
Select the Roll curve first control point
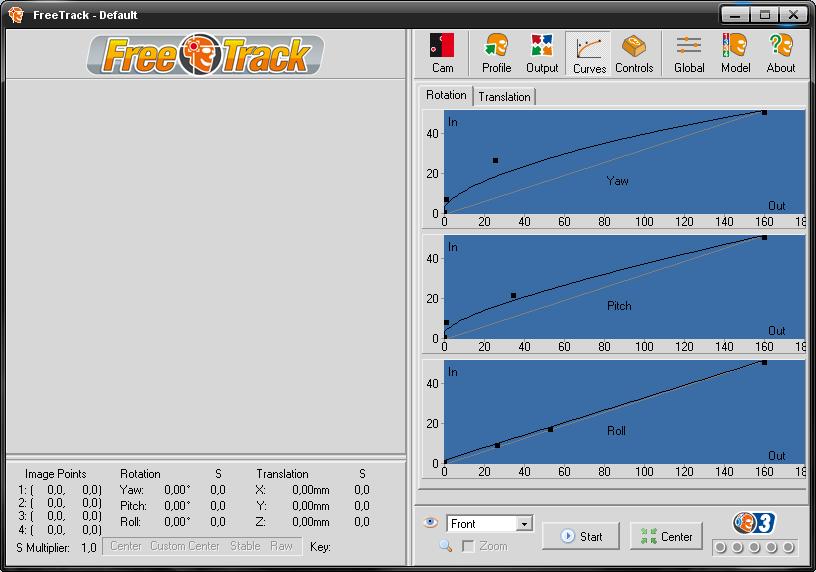[x=498, y=446]
